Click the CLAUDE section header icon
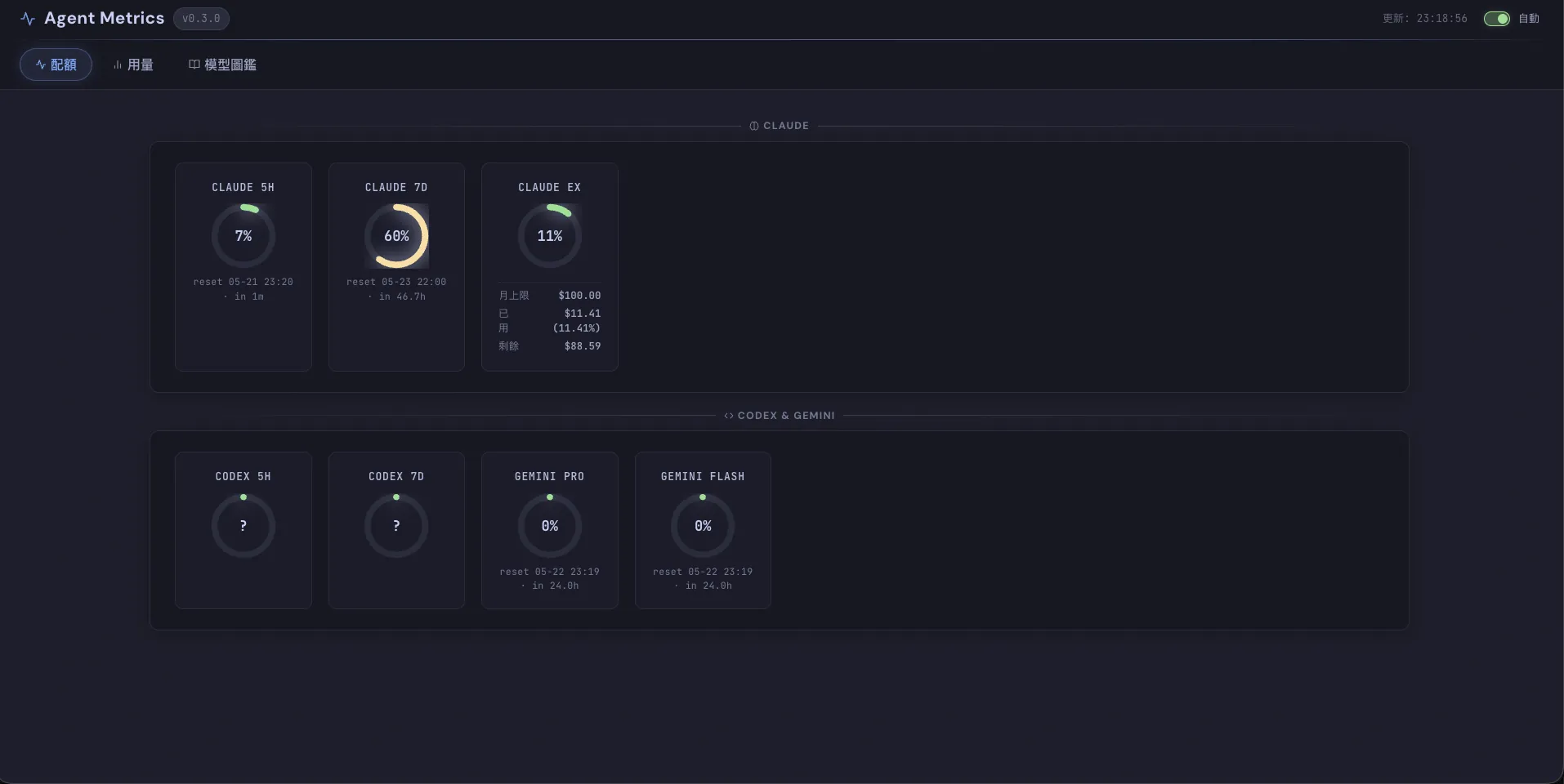 [x=753, y=126]
